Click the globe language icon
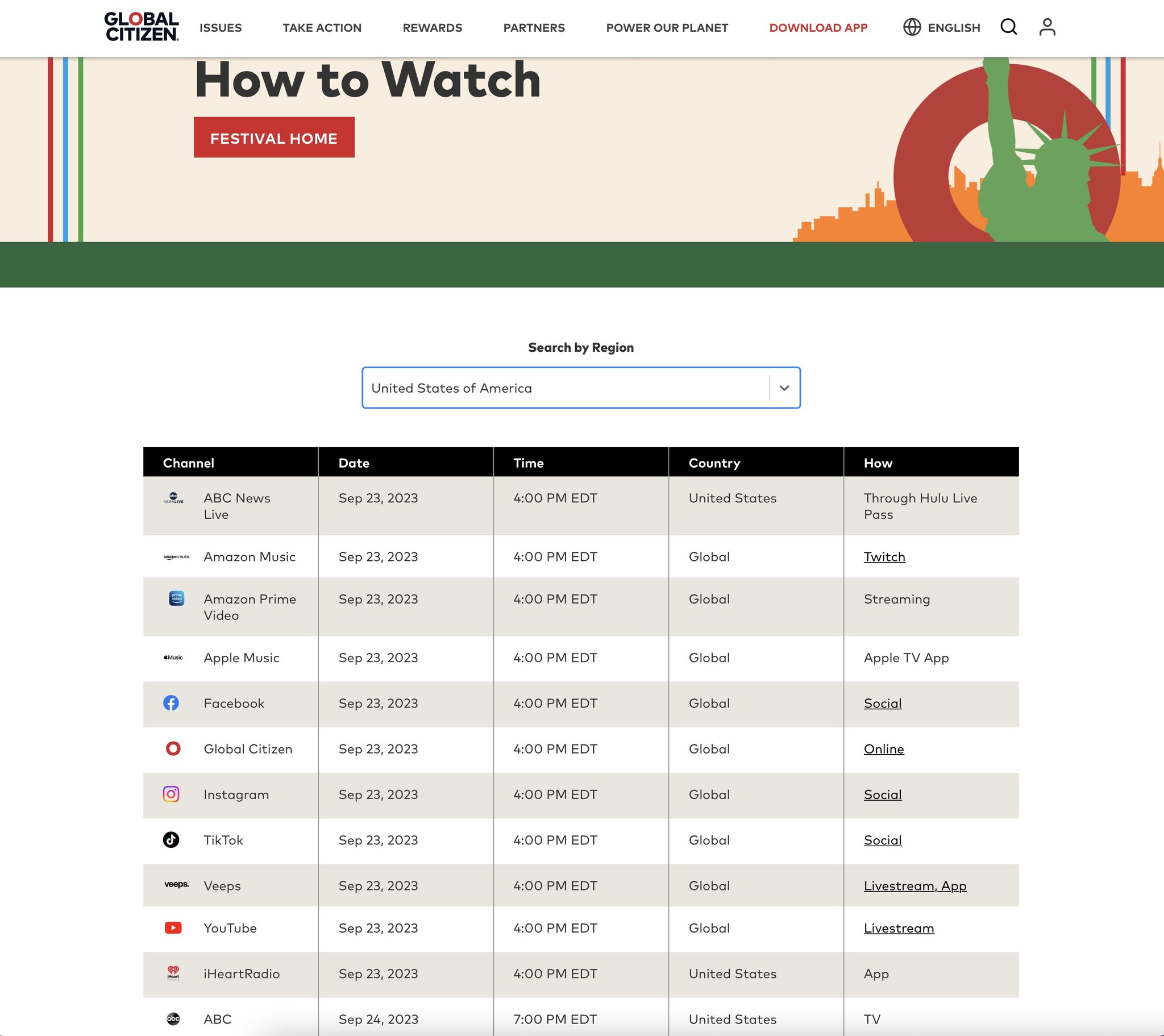The image size is (1164, 1036). pyautogui.click(x=912, y=27)
